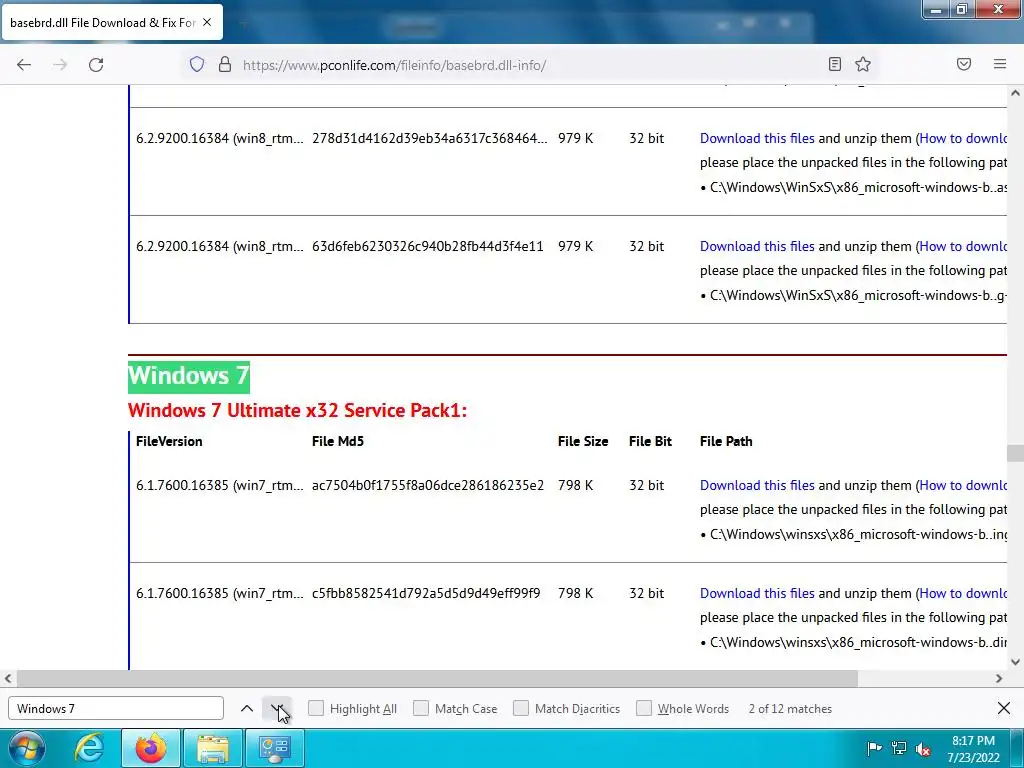Open Action Center flag icon

click(874, 748)
